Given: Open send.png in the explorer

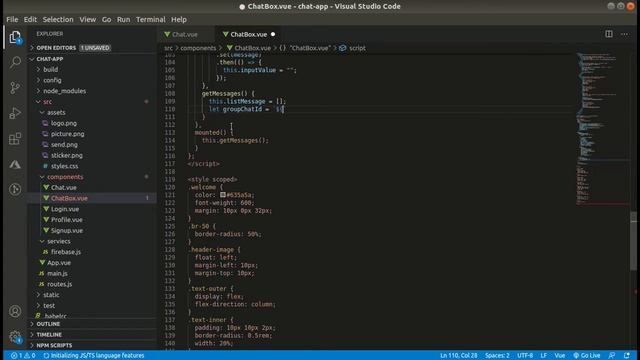Looking at the screenshot, I should (x=92, y=144).
